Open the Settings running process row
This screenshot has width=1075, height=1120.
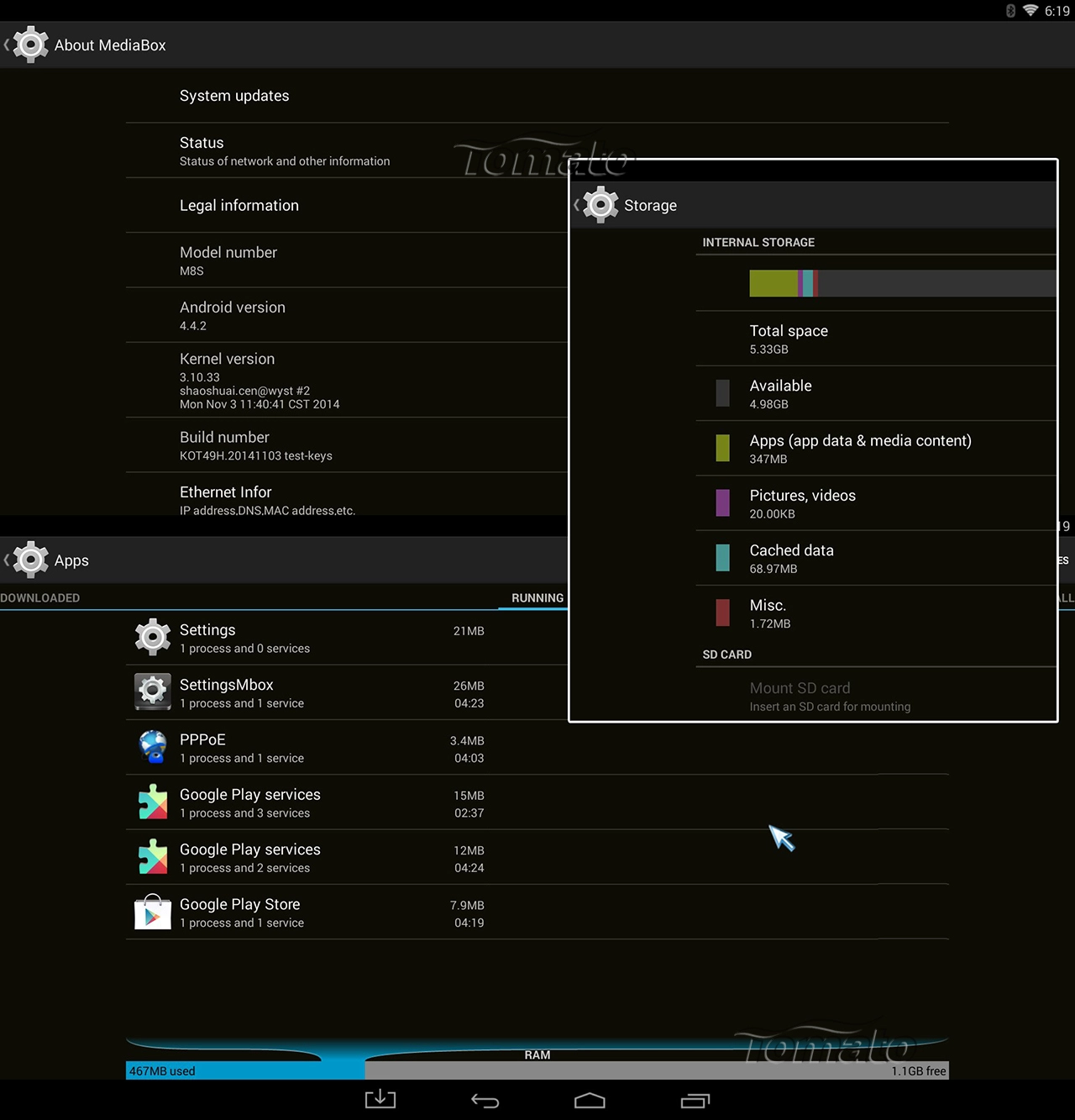coord(347,638)
